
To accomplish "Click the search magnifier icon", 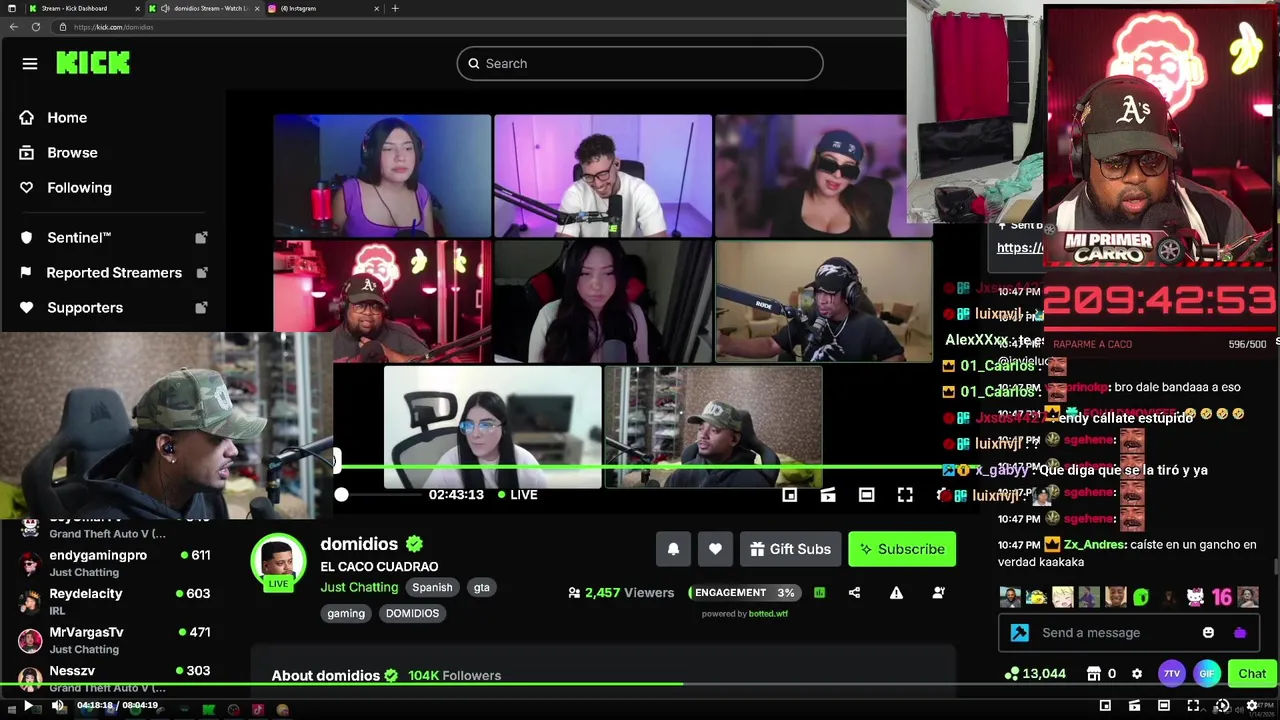I will coord(474,63).
